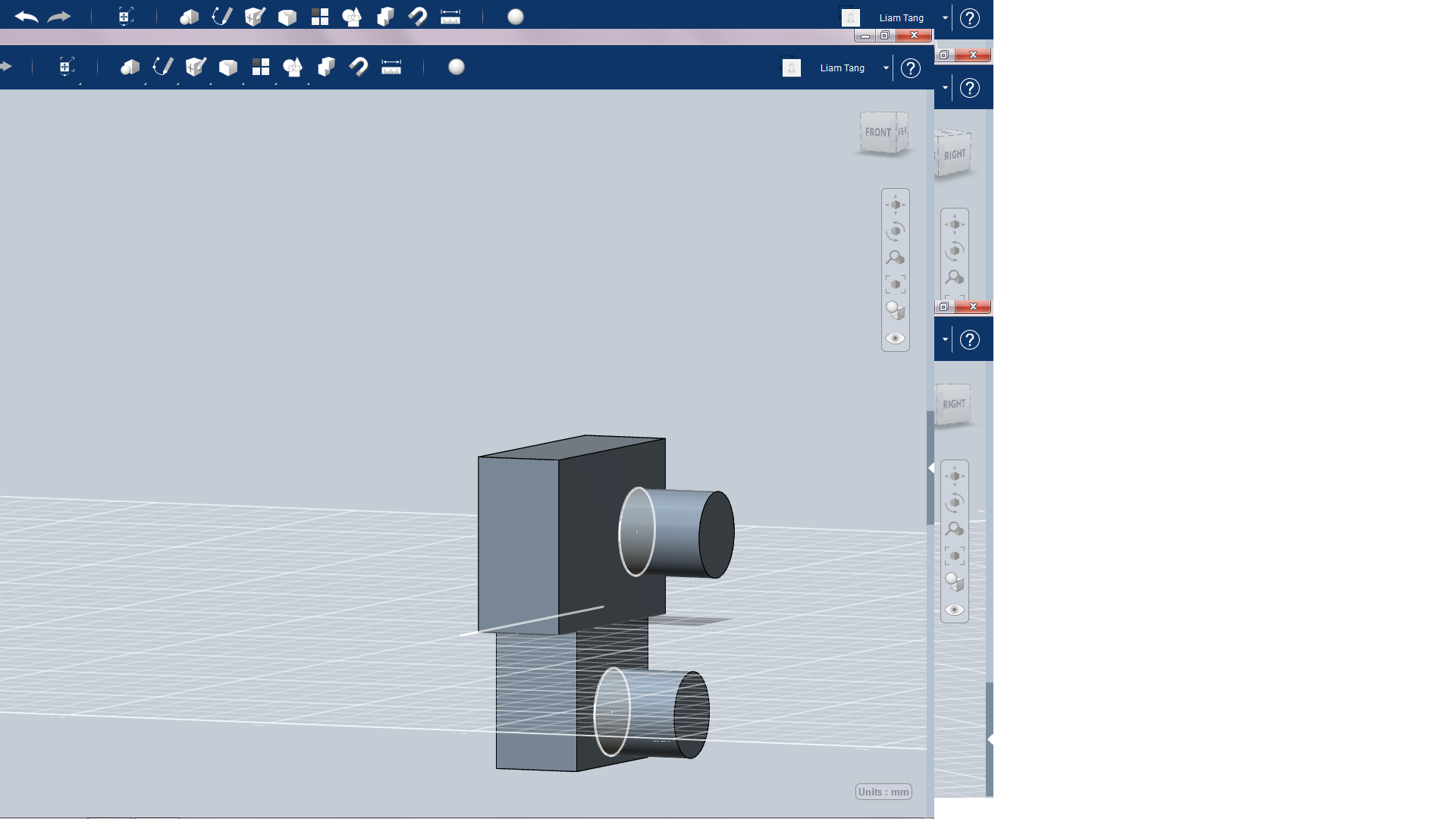Click Redo arrow in the topmost toolbar
This screenshot has width=1456, height=819.
tap(59, 17)
